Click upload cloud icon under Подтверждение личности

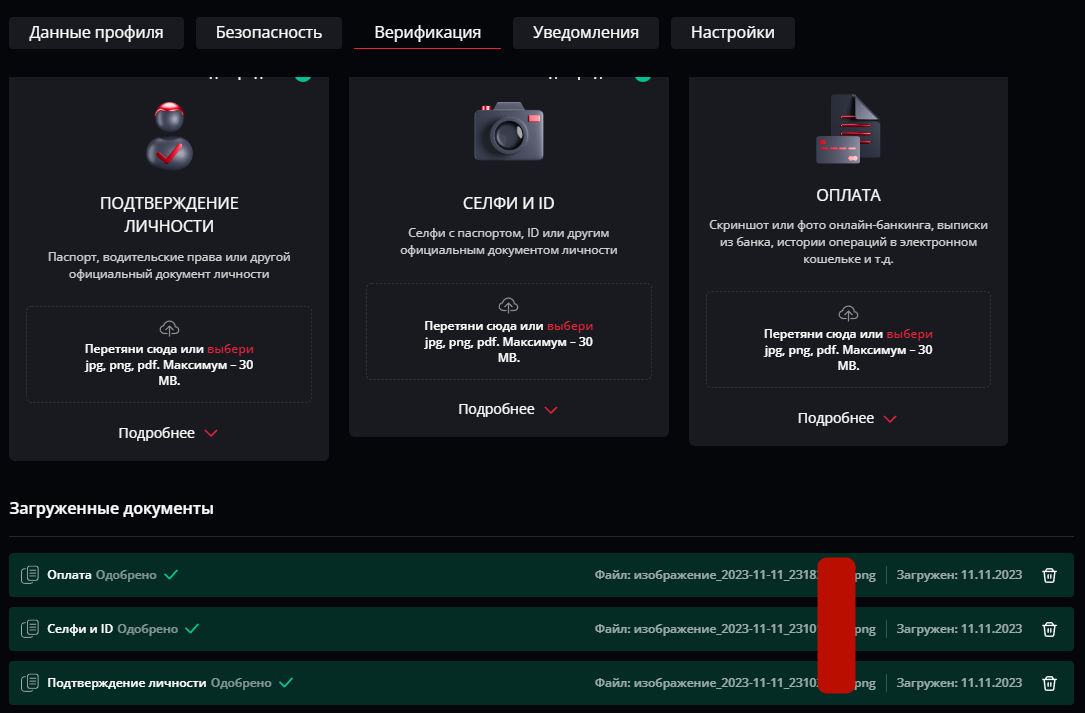click(x=169, y=328)
